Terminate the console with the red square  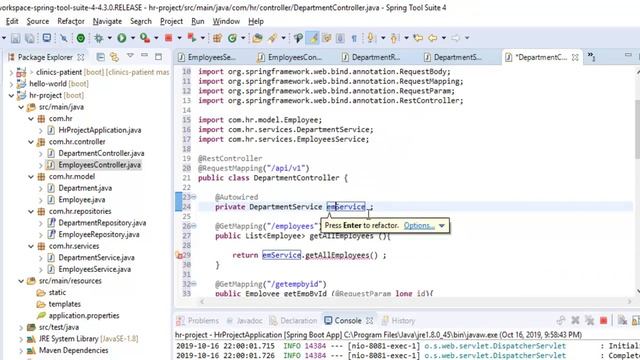[603, 321]
